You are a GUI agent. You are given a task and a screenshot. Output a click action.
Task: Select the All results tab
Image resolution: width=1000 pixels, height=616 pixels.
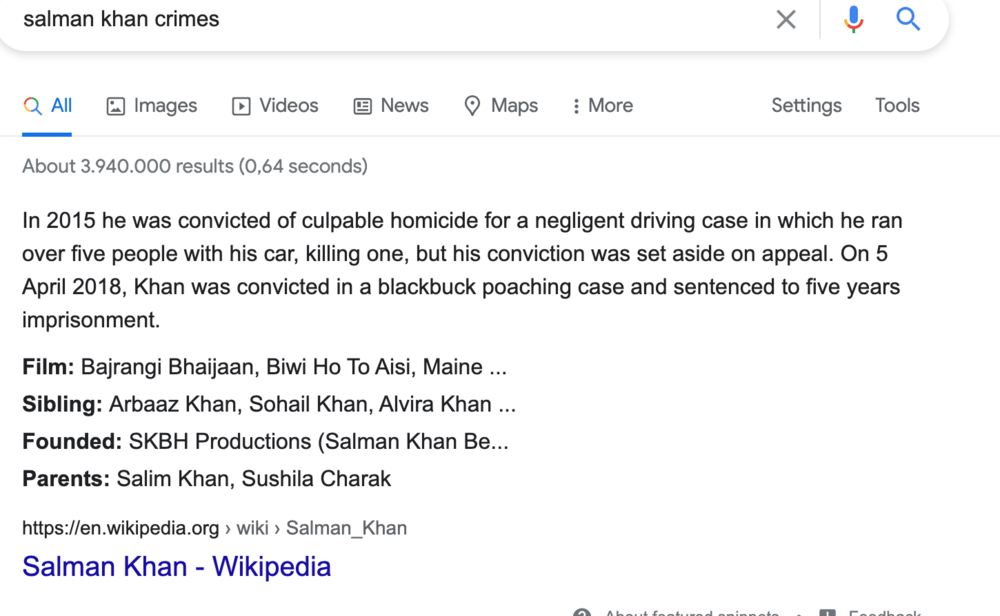47,106
